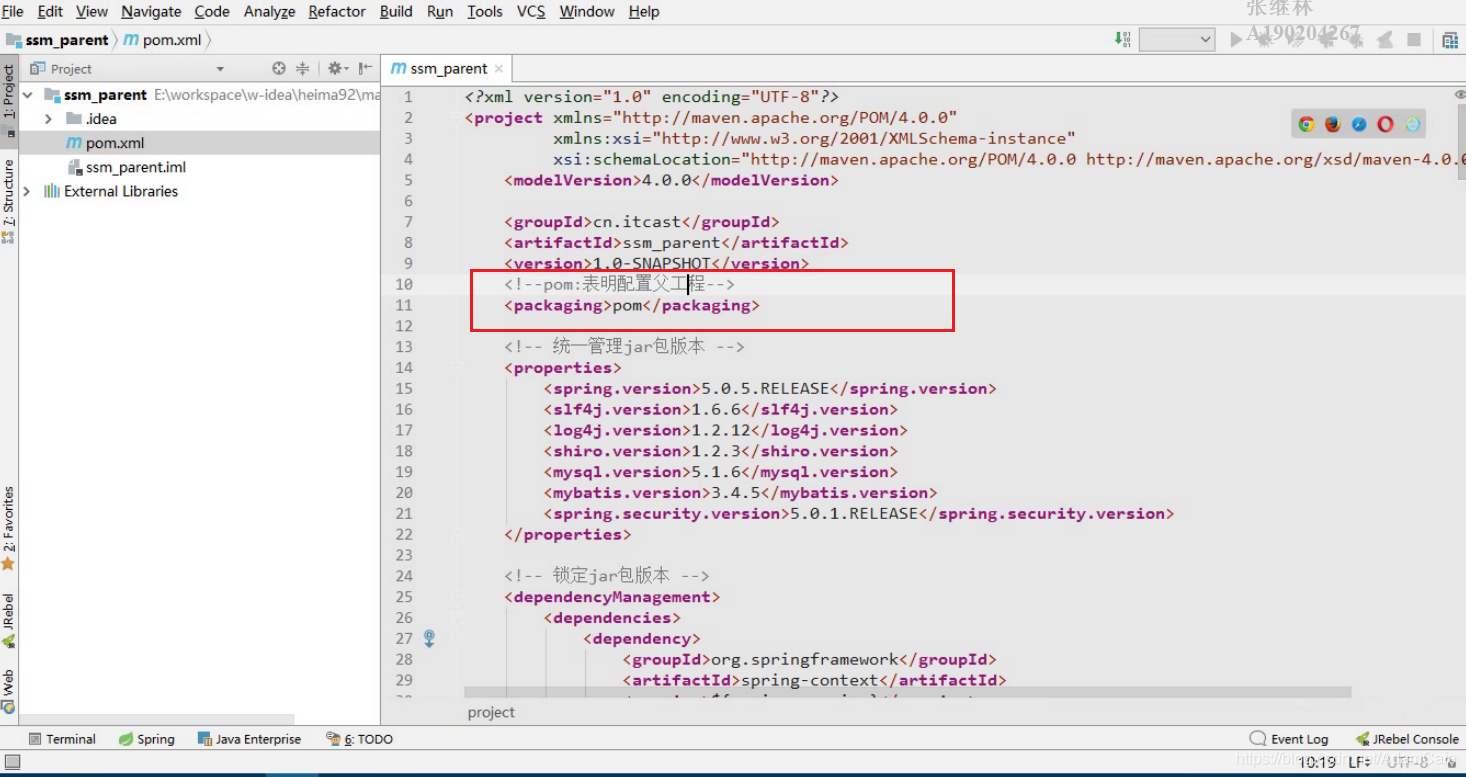Open the Project view type dropdown
This screenshot has width=1466, height=777.
[220, 69]
